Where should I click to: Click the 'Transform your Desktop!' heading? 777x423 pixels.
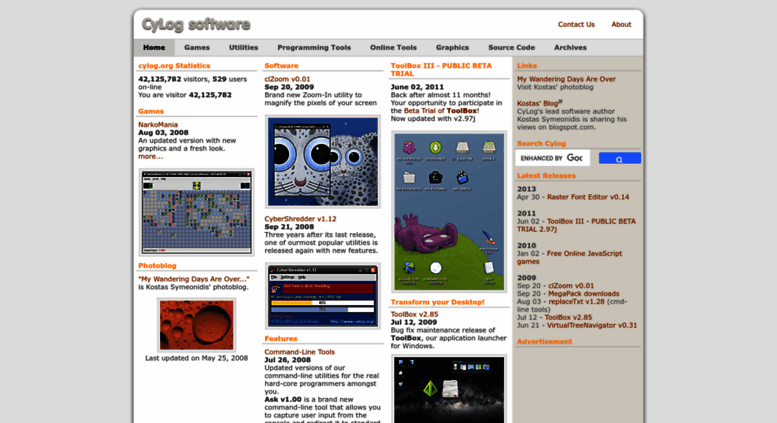pyautogui.click(x=438, y=302)
